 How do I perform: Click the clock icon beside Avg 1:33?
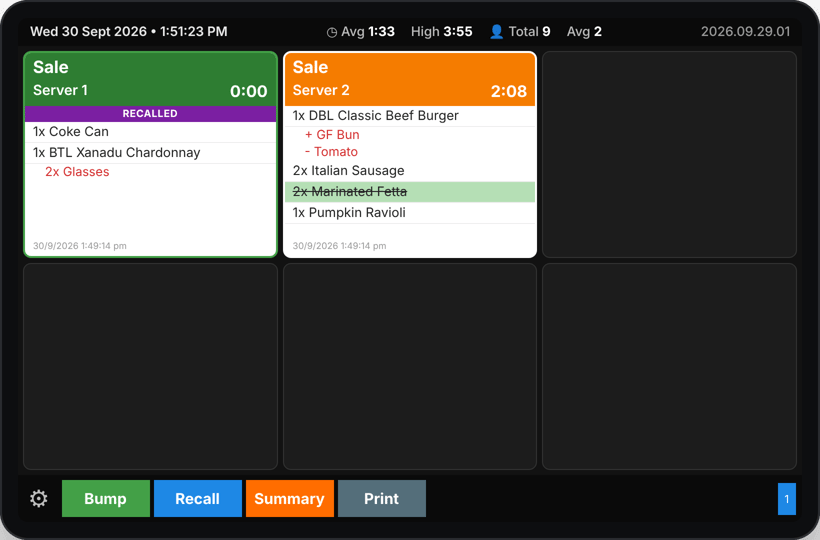click(x=332, y=32)
